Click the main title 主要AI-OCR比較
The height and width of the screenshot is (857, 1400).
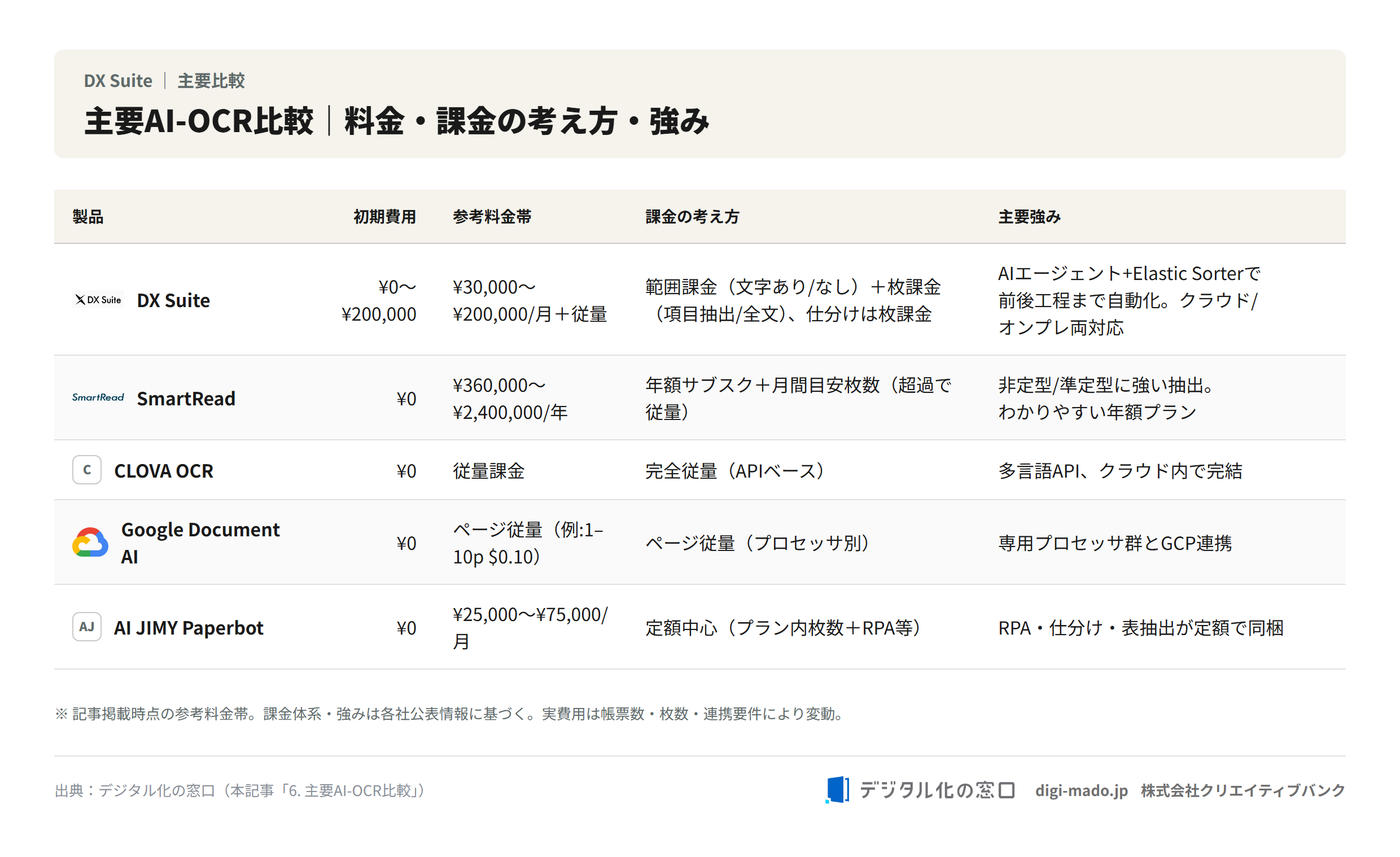click(397, 121)
